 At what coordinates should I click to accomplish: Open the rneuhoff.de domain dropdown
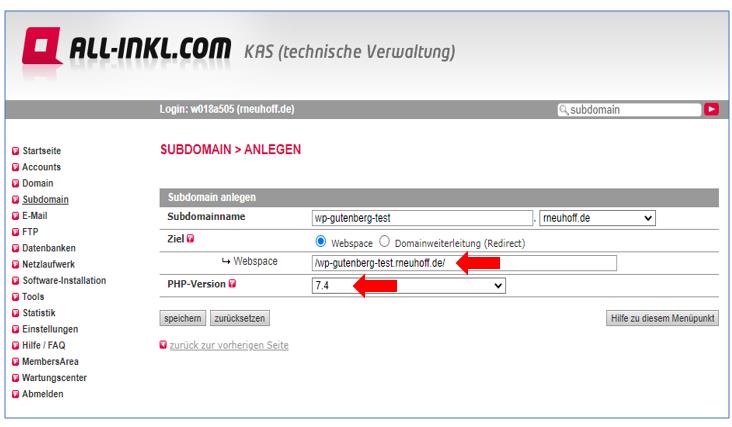(x=598, y=217)
